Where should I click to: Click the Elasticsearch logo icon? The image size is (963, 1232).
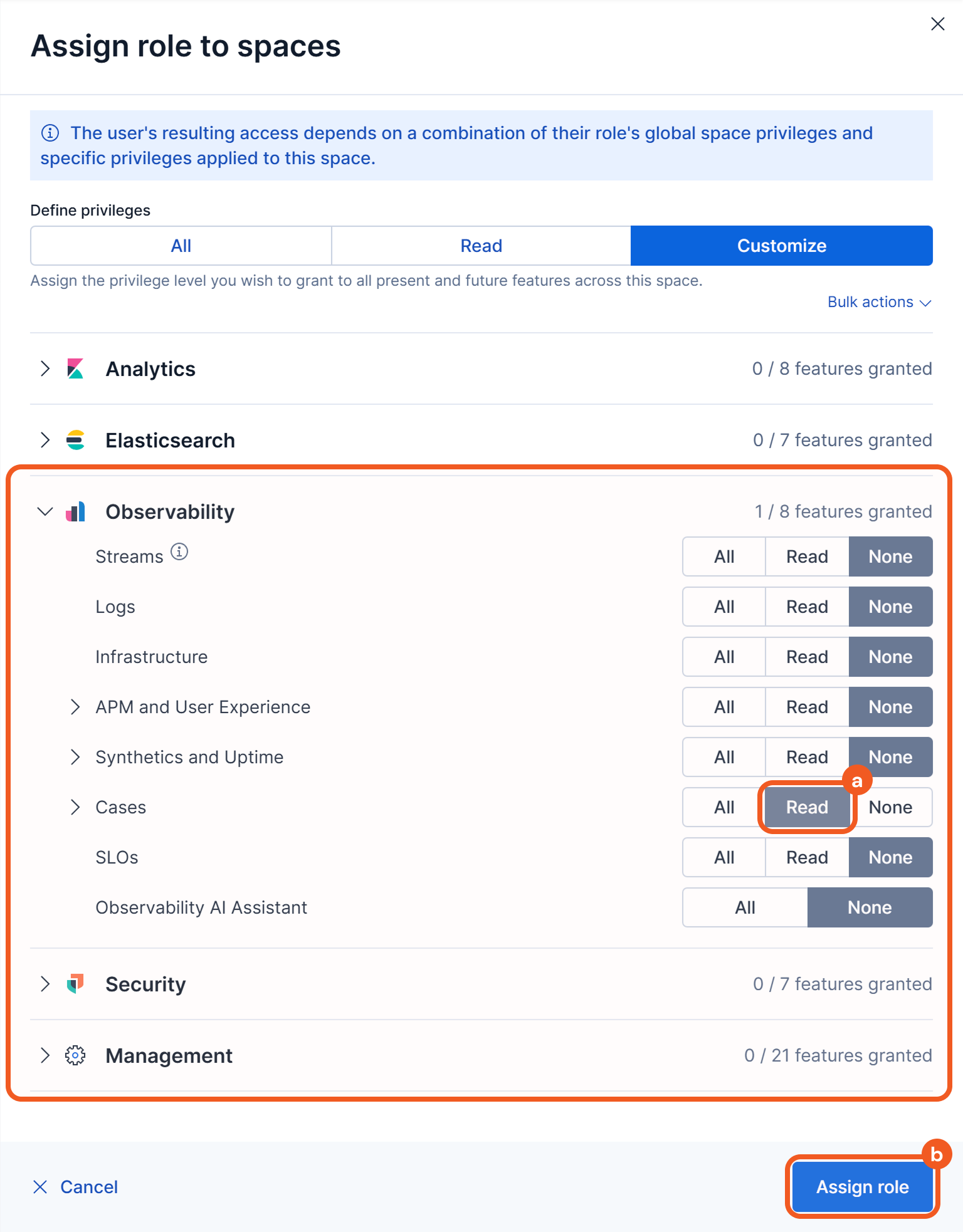point(75,440)
